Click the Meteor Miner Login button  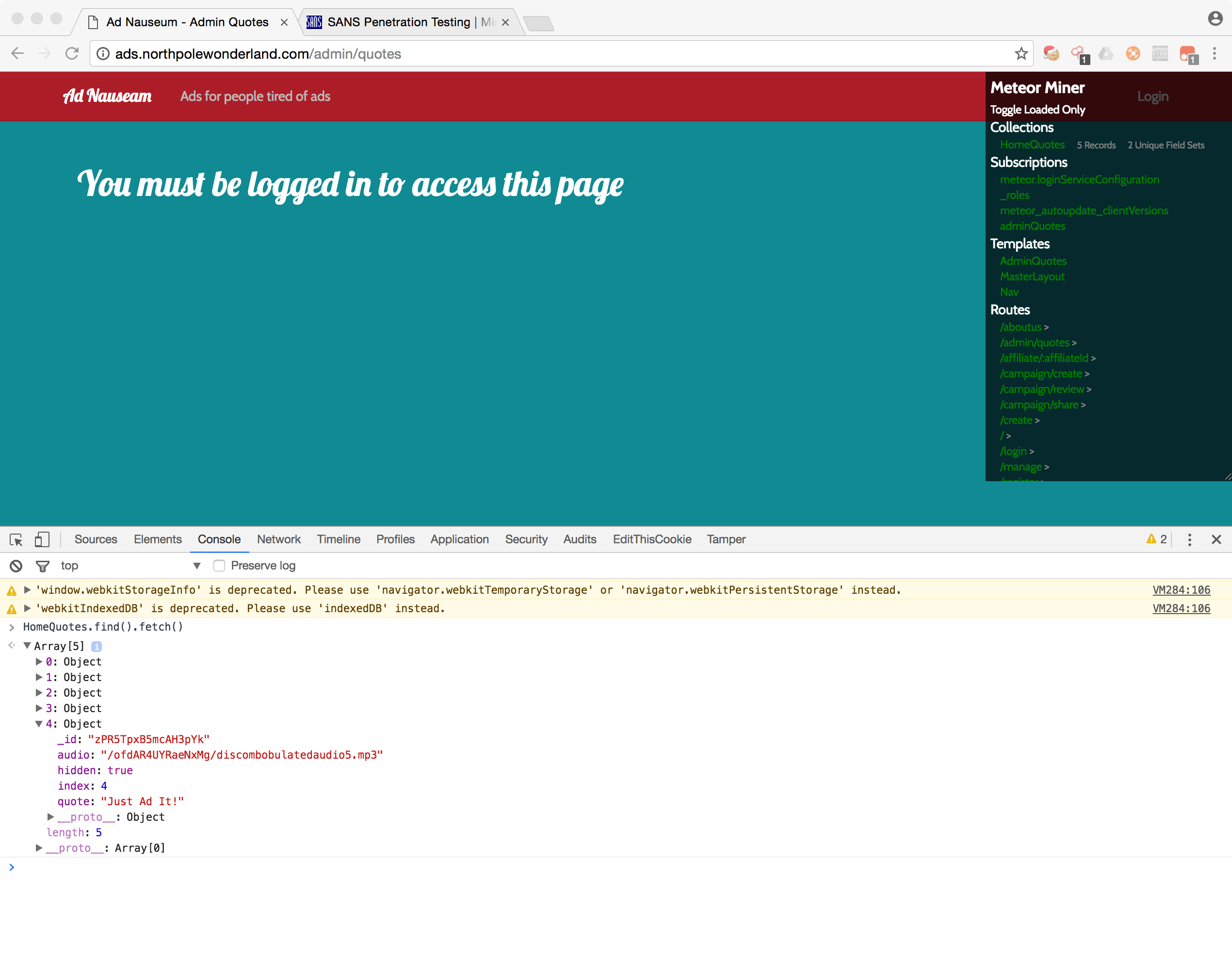(1154, 96)
